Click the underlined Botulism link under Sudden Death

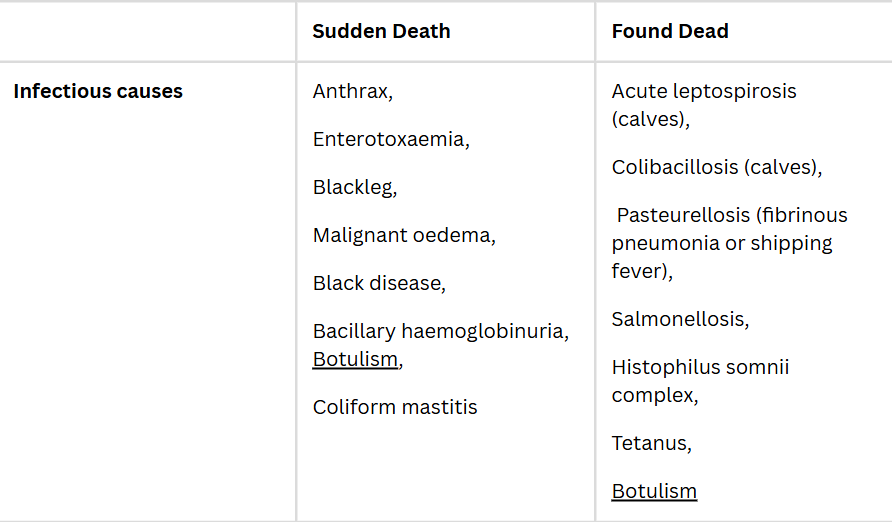[355, 359]
